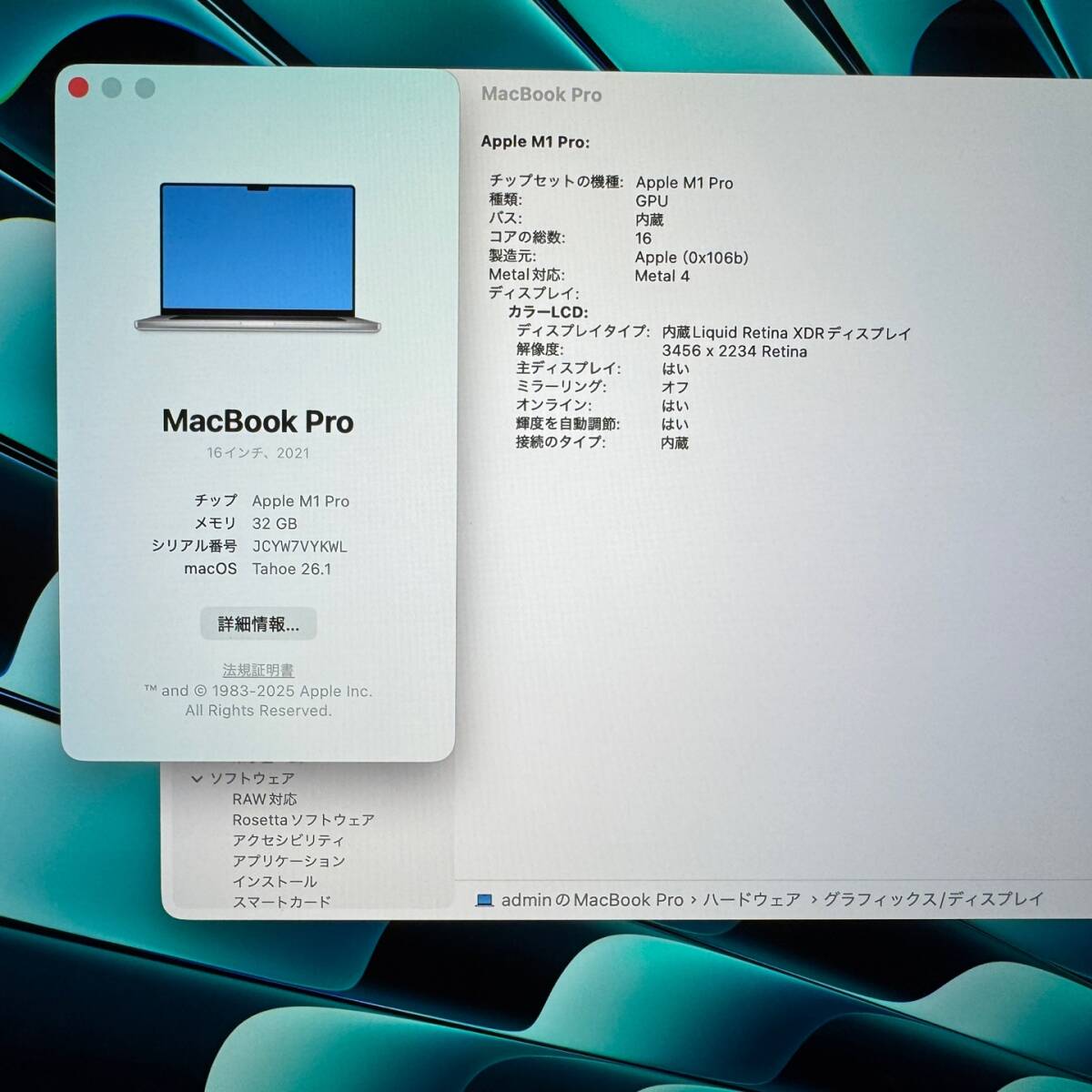Open the 法規証明書 link
The width and height of the screenshot is (1092, 1092).
(x=258, y=671)
